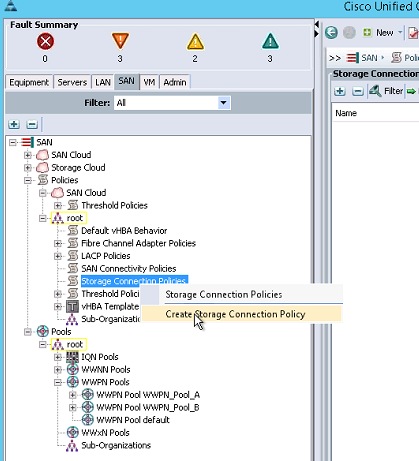The image size is (419, 461).
Task: Open the Admin tab
Action: click(x=175, y=82)
